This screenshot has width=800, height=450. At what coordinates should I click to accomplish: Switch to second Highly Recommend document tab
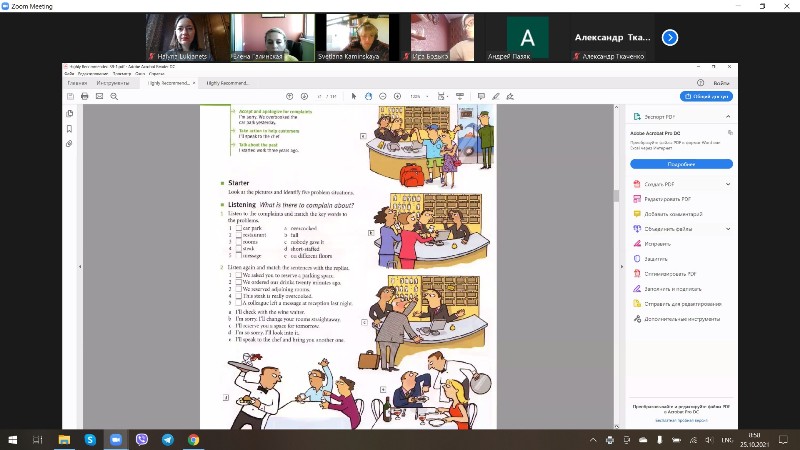pyautogui.click(x=228, y=83)
